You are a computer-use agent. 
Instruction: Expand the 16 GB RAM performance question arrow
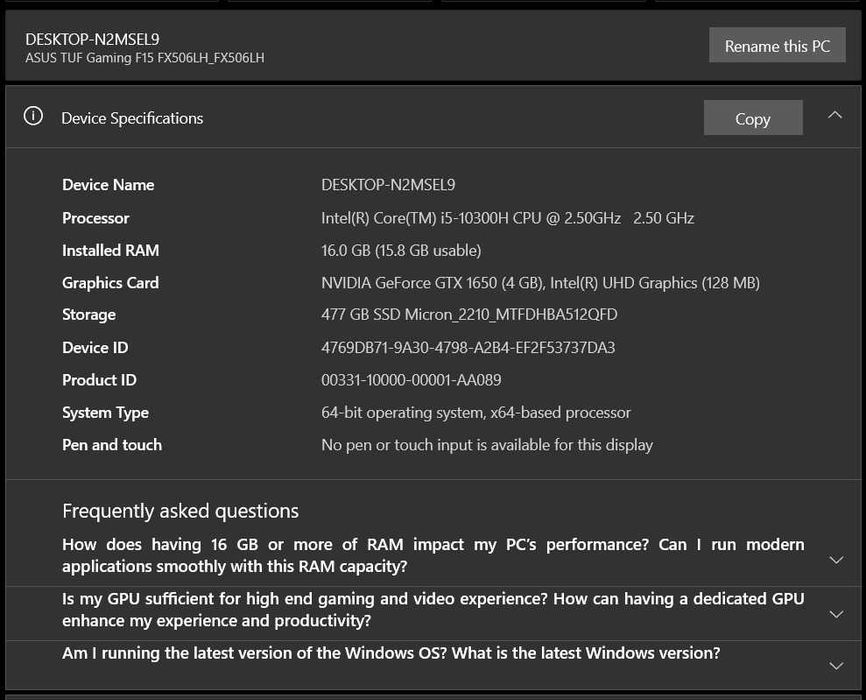(x=837, y=560)
